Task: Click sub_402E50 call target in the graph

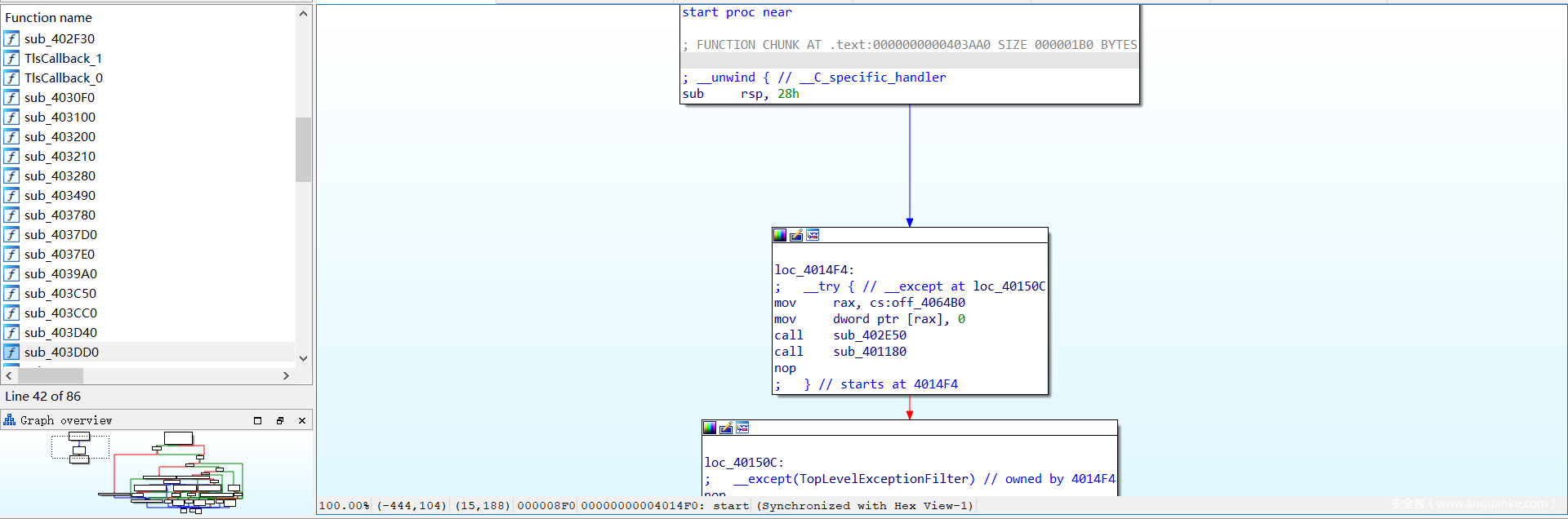Action: pyautogui.click(x=869, y=335)
